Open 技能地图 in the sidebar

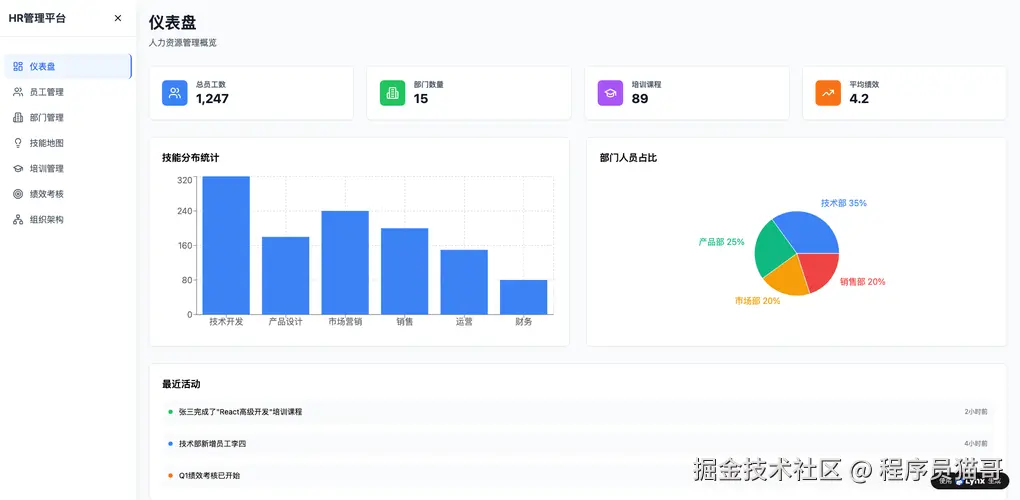(x=68, y=143)
